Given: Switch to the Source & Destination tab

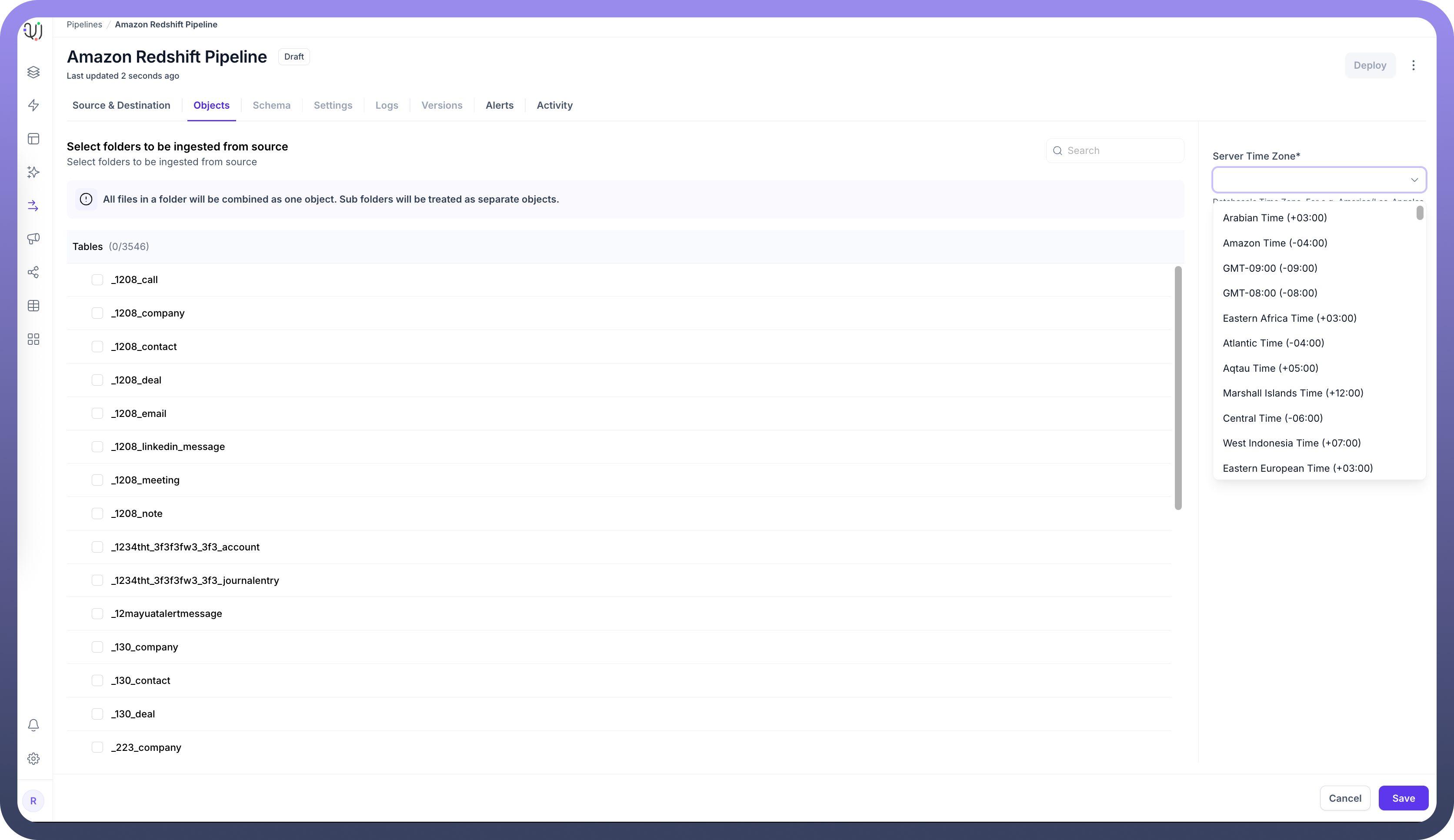Looking at the screenshot, I should 121,106.
